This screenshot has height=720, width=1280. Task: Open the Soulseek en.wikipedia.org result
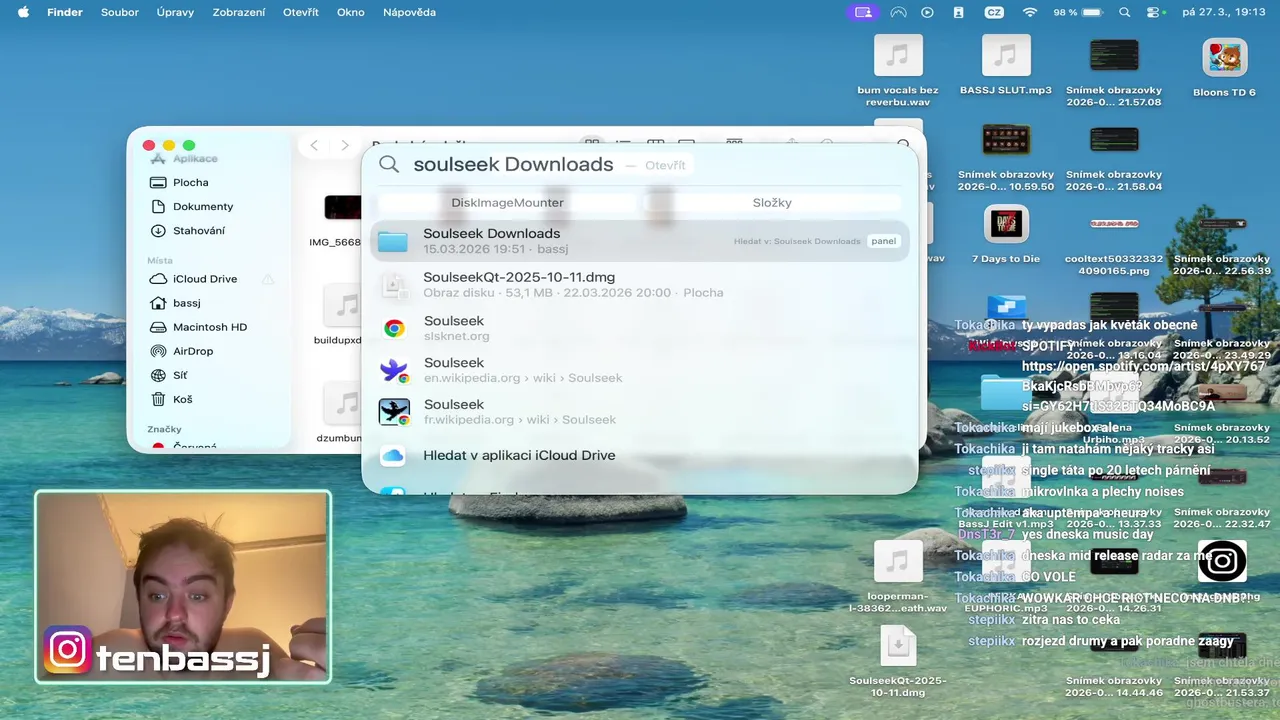click(639, 370)
